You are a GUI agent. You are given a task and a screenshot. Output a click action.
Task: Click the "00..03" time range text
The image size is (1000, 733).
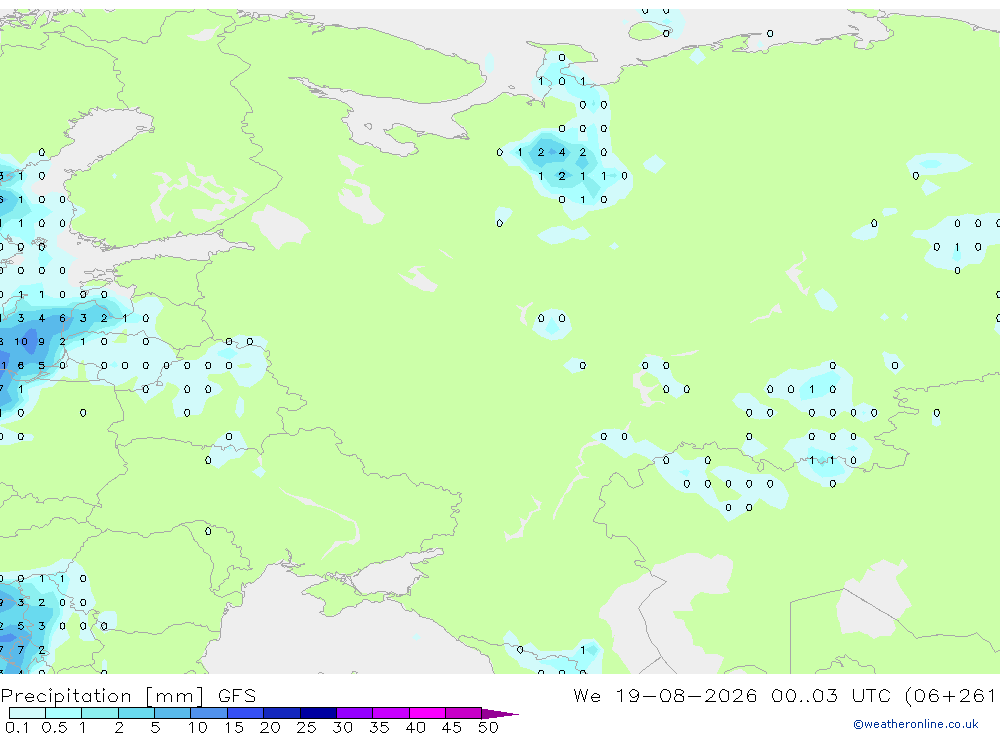pos(804,695)
